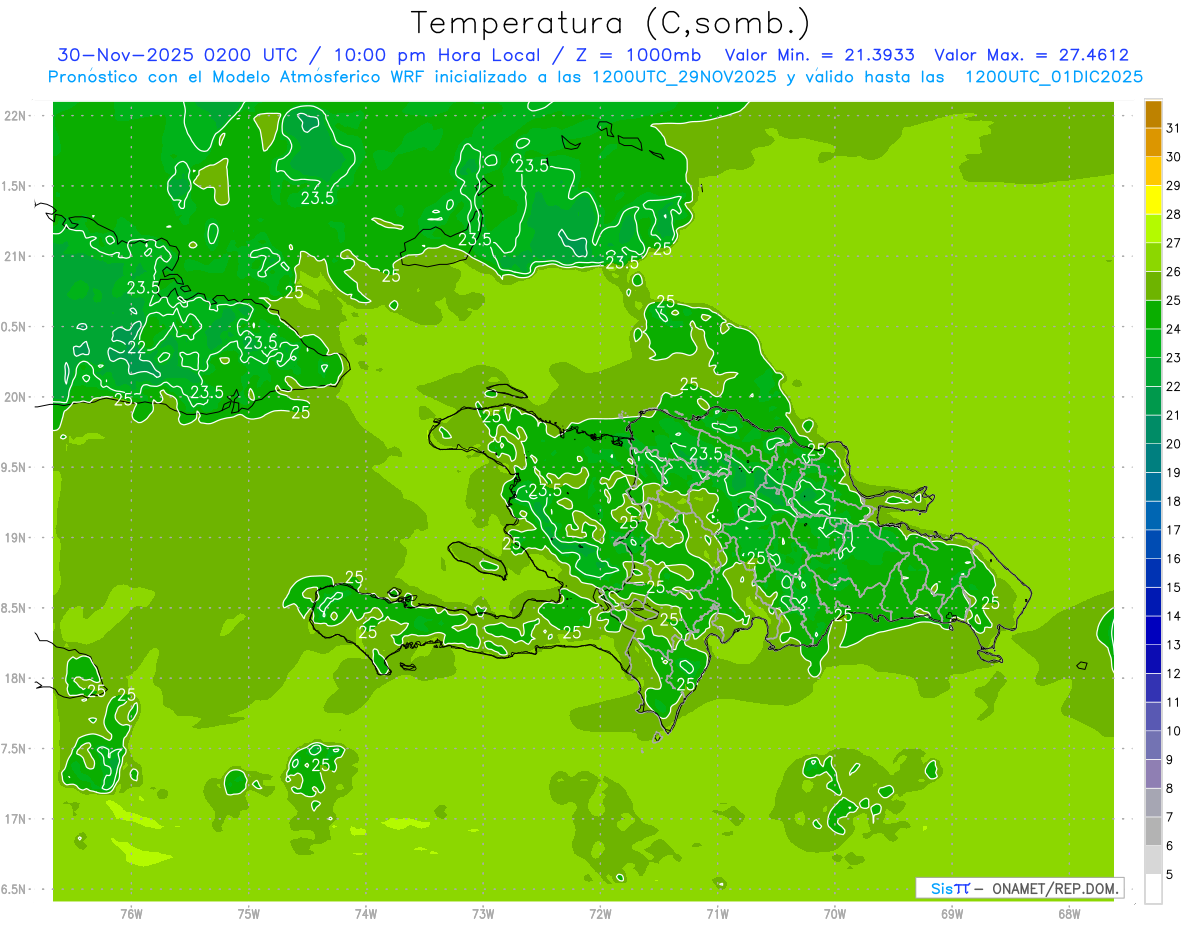1200x927 pixels.
Task: Click the "SisTT - ONAMET/REP.DOM." credit label
Action: (x=1019, y=888)
